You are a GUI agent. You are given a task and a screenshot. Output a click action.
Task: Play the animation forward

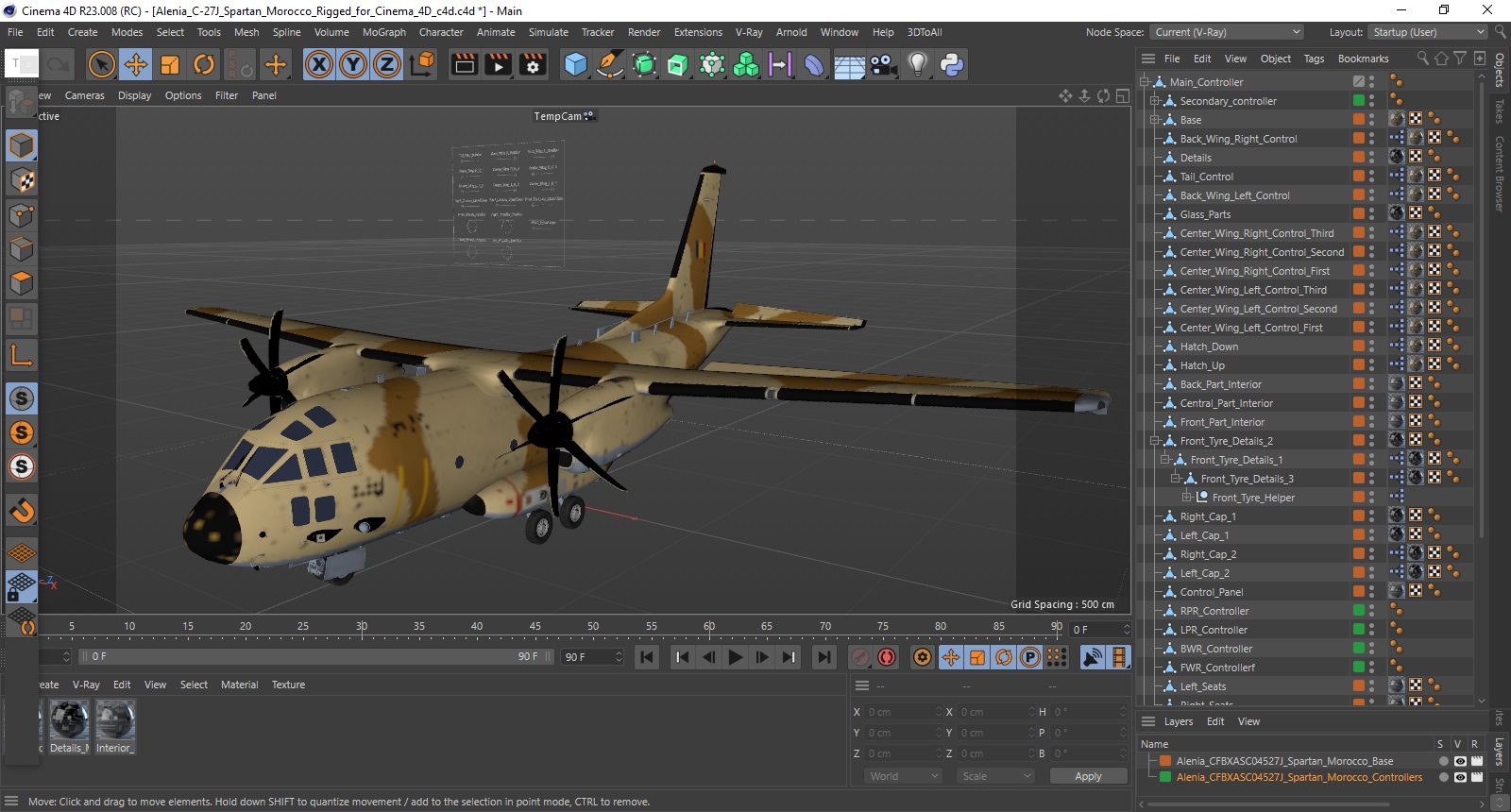point(736,657)
